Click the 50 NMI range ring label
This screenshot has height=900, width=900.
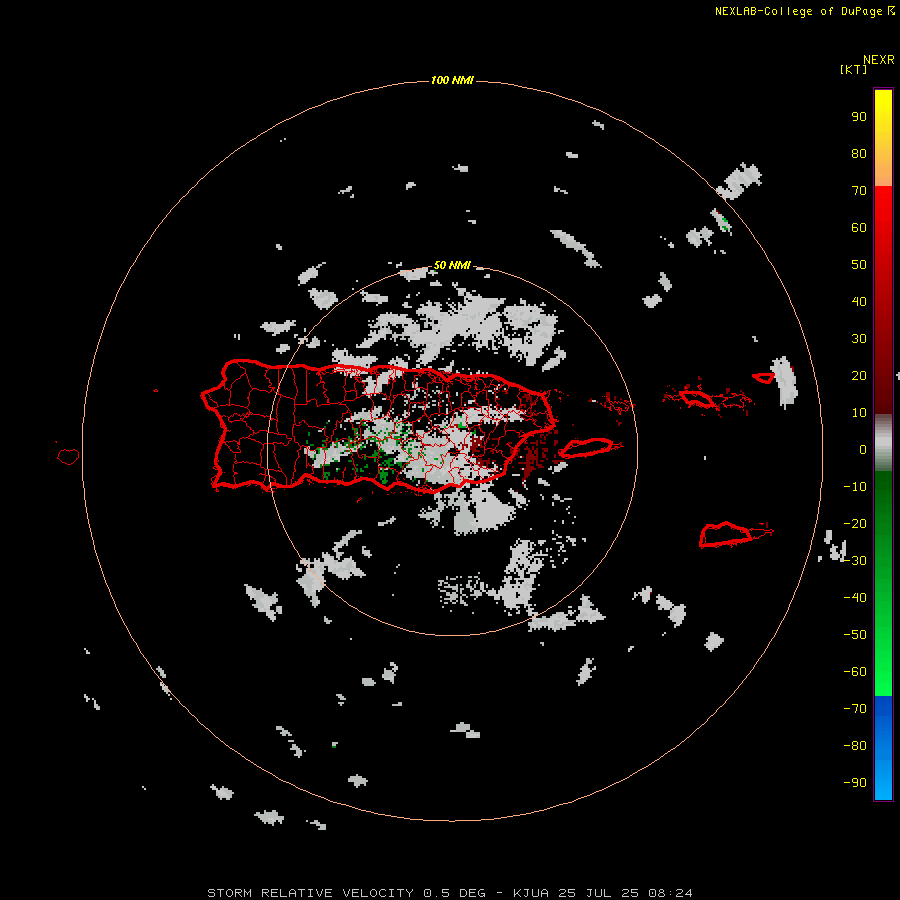point(452,265)
